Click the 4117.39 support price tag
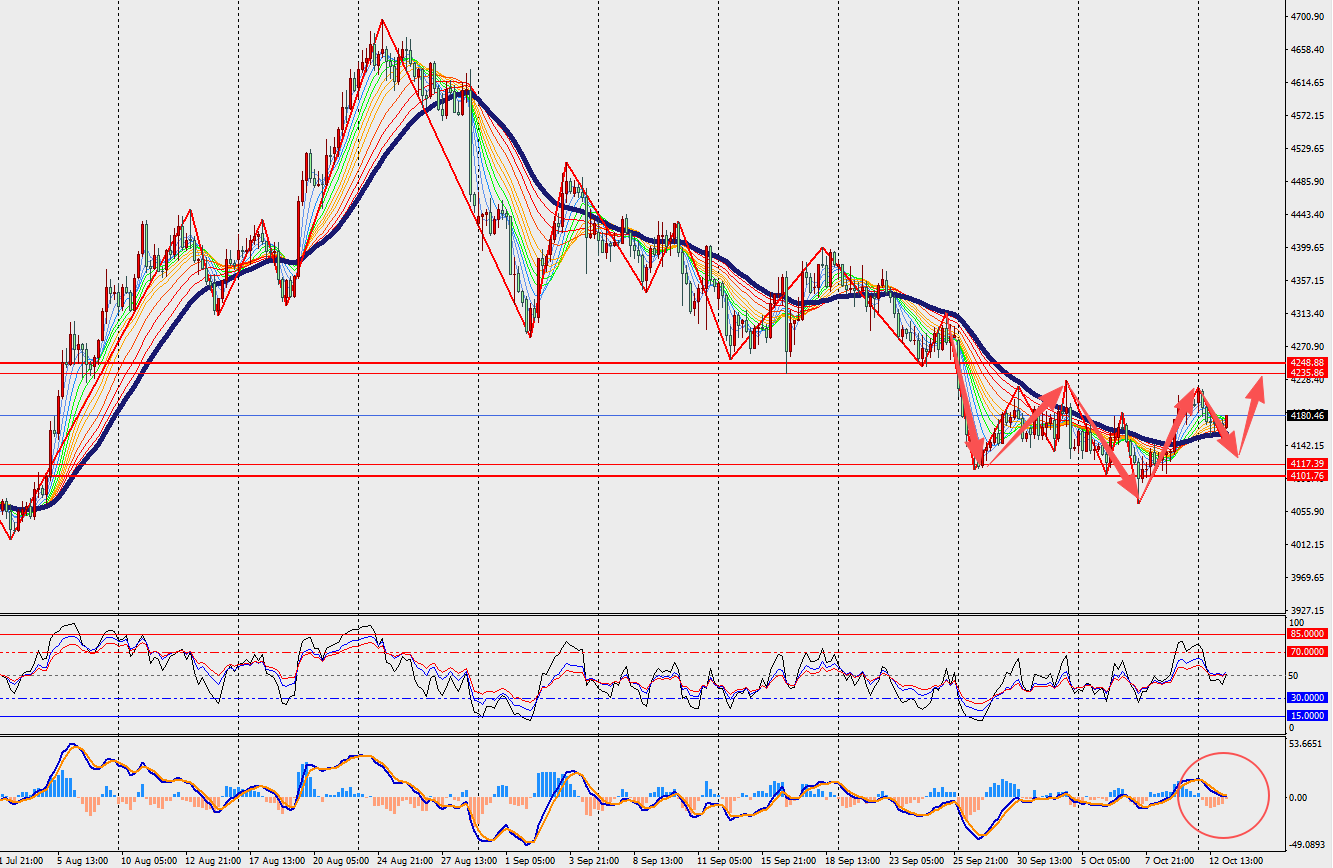 pos(1307,464)
